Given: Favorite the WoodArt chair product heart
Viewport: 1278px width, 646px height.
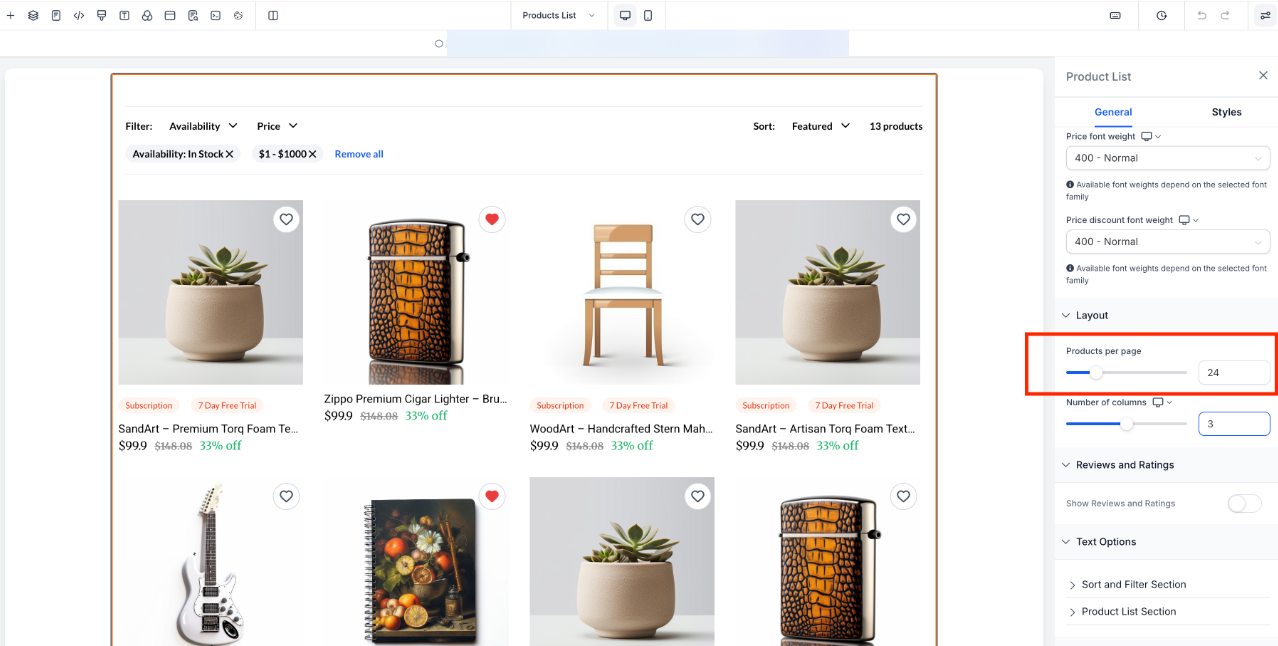Looking at the screenshot, I should [698, 219].
